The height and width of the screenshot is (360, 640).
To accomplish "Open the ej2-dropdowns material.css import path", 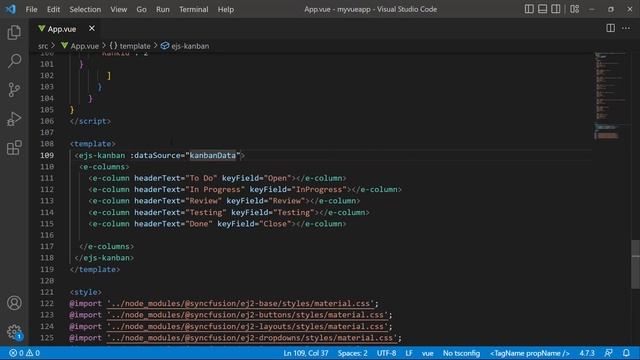I will click(252, 338).
